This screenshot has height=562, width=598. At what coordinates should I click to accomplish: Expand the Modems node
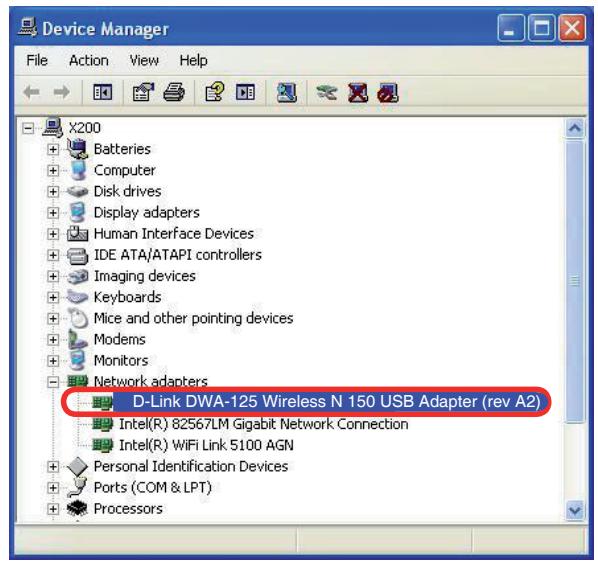[53, 339]
